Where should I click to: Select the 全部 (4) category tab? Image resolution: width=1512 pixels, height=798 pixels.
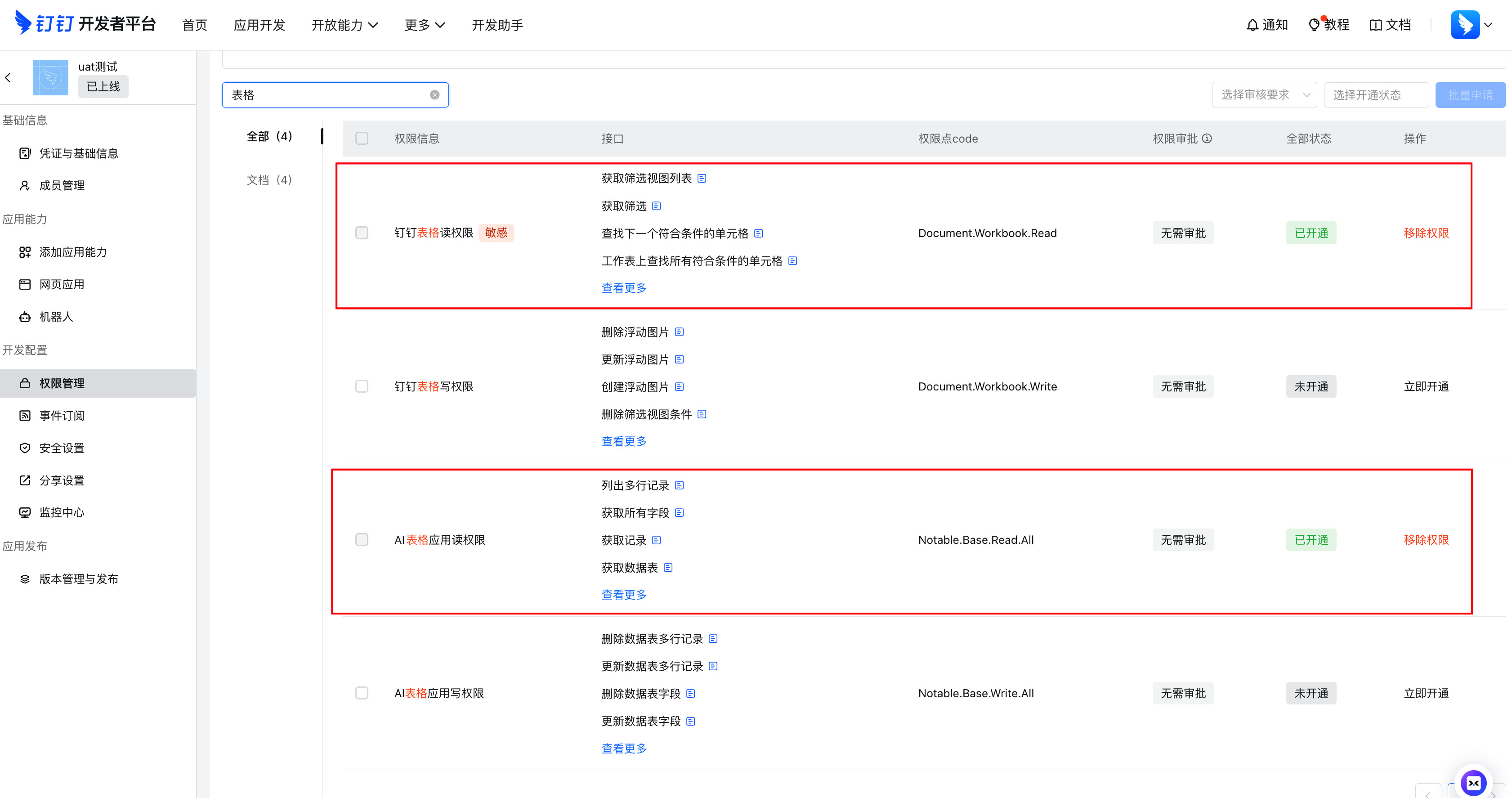[x=269, y=137]
